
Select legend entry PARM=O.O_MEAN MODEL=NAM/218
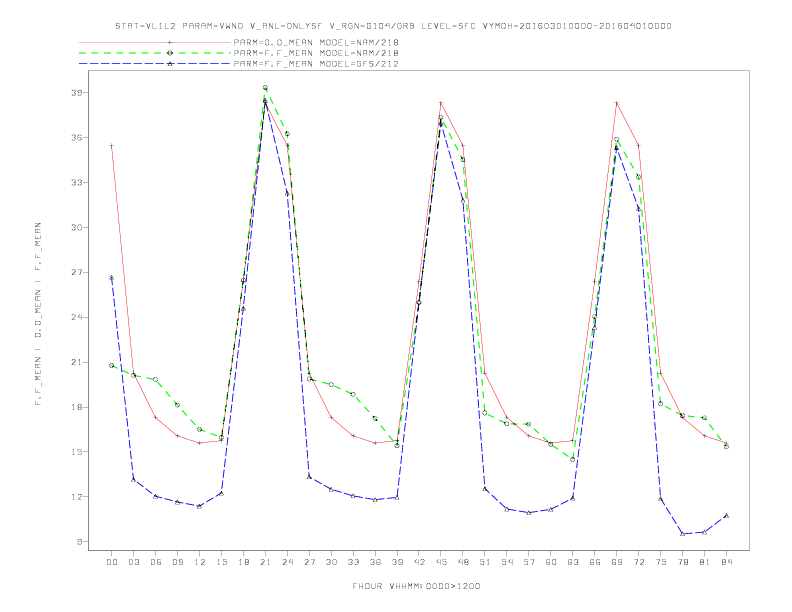[x=316, y=42]
